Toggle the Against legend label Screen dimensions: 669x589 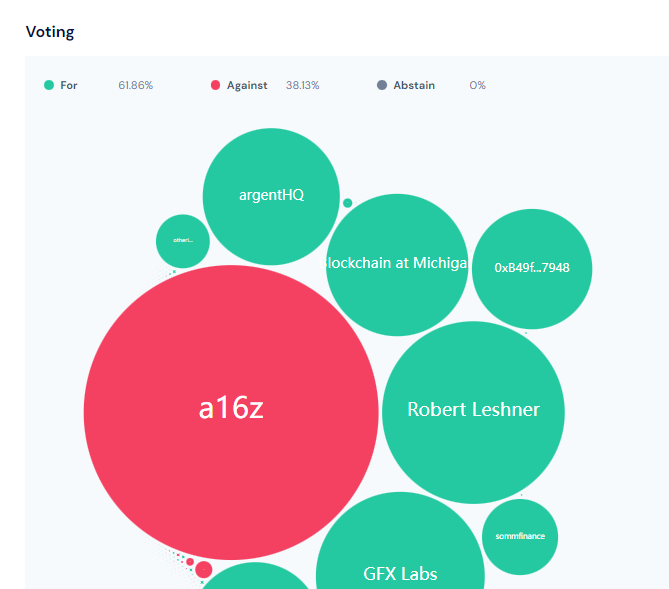pos(247,86)
